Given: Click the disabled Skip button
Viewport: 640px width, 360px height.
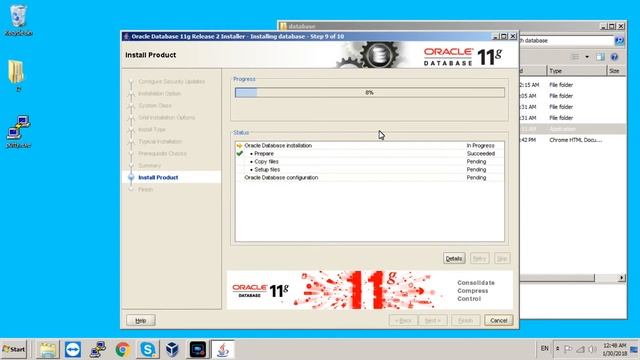Looking at the screenshot, I should [502, 258].
